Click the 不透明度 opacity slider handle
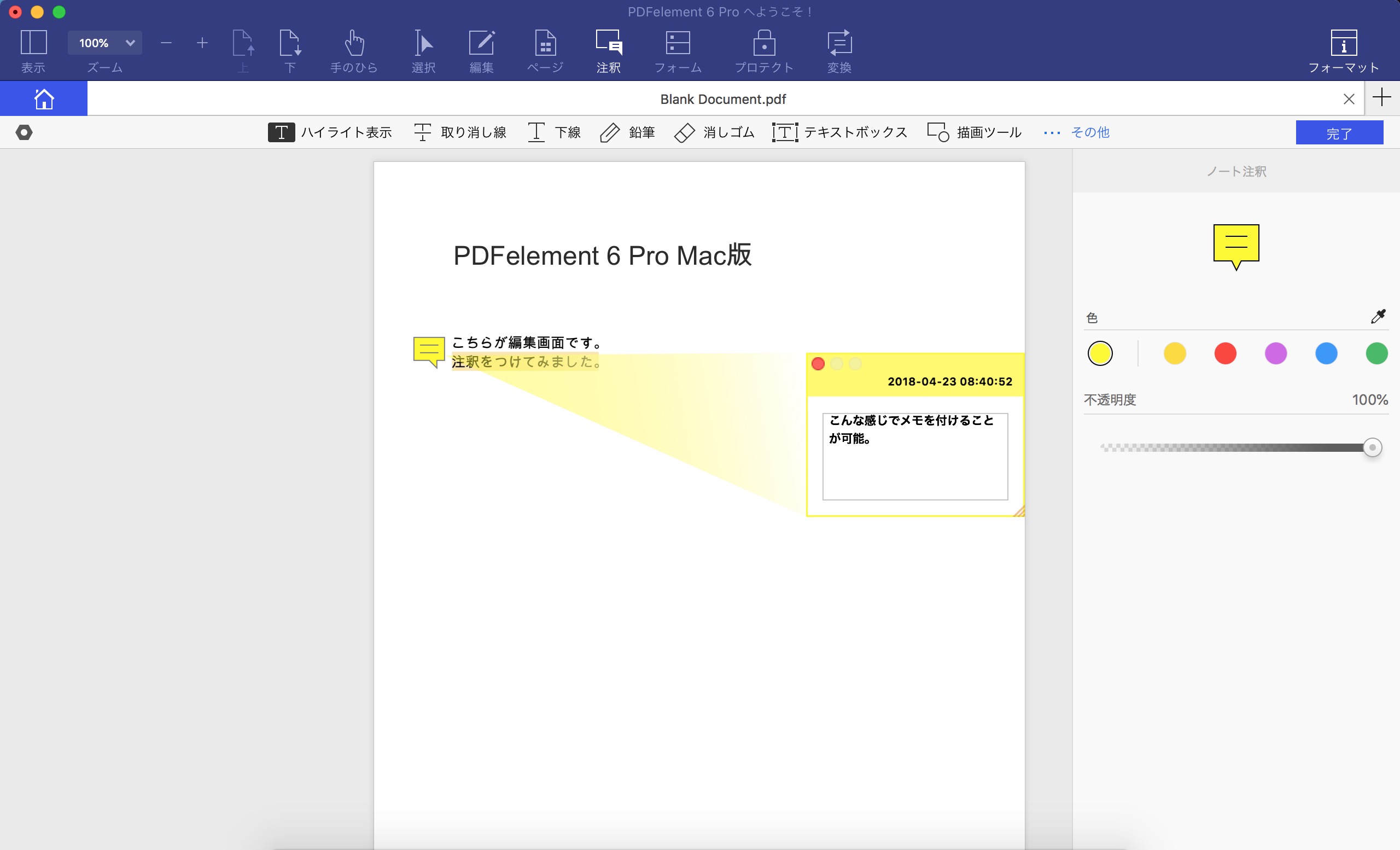 click(1372, 448)
